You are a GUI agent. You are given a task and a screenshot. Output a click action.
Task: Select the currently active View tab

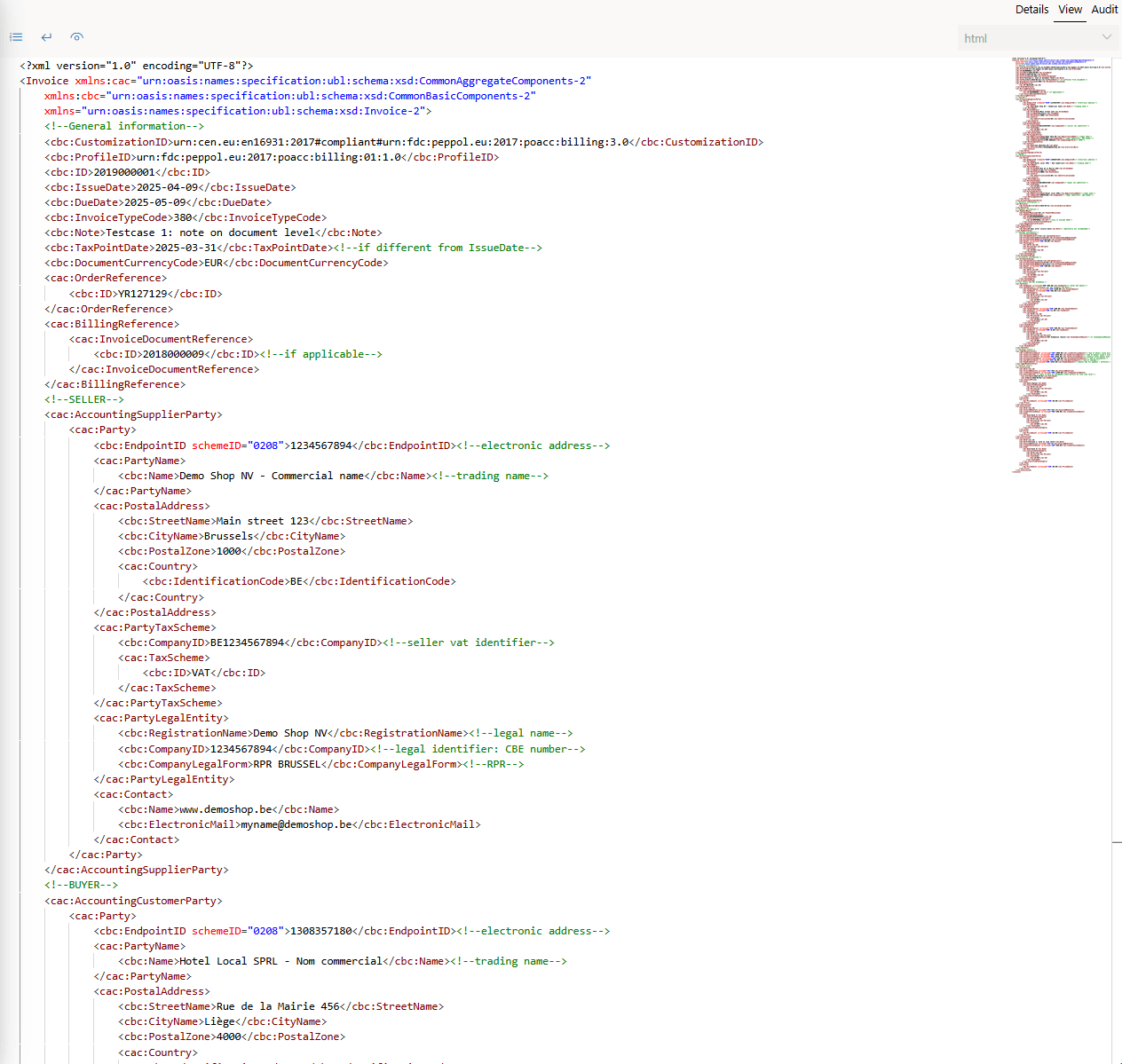[1070, 10]
